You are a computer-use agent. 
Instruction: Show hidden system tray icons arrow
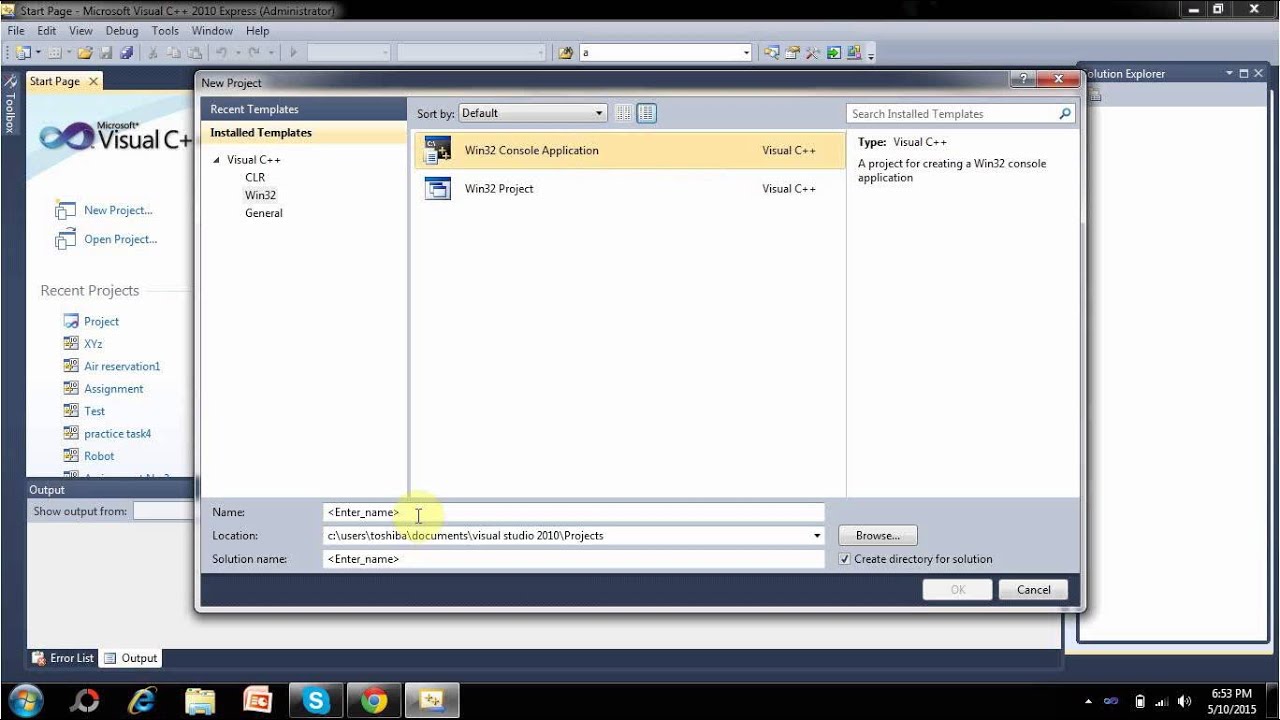point(1088,701)
